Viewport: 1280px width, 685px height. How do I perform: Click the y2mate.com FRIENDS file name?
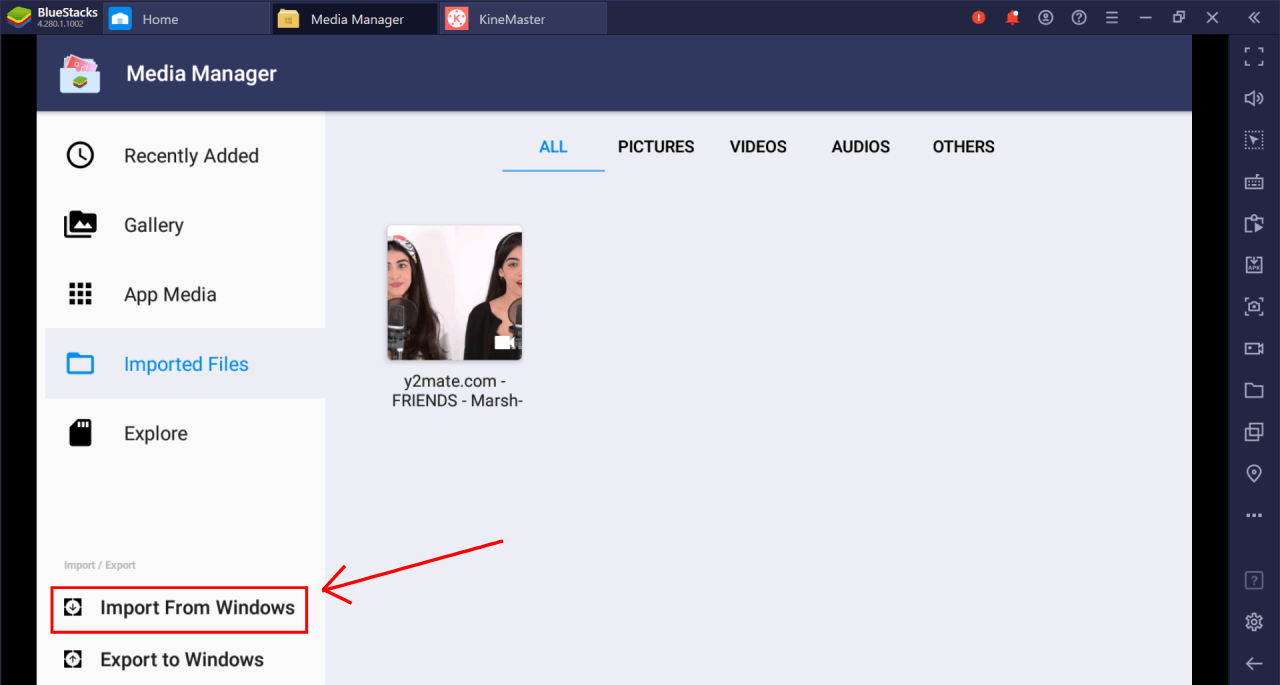pos(455,391)
